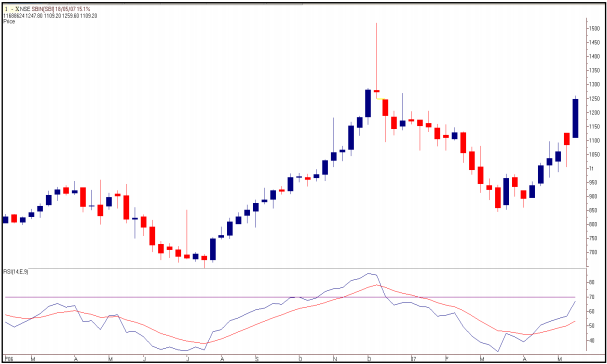The height and width of the screenshot is (364, 607).
Task: Click the 950 price axis label
Action: point(593,182)
